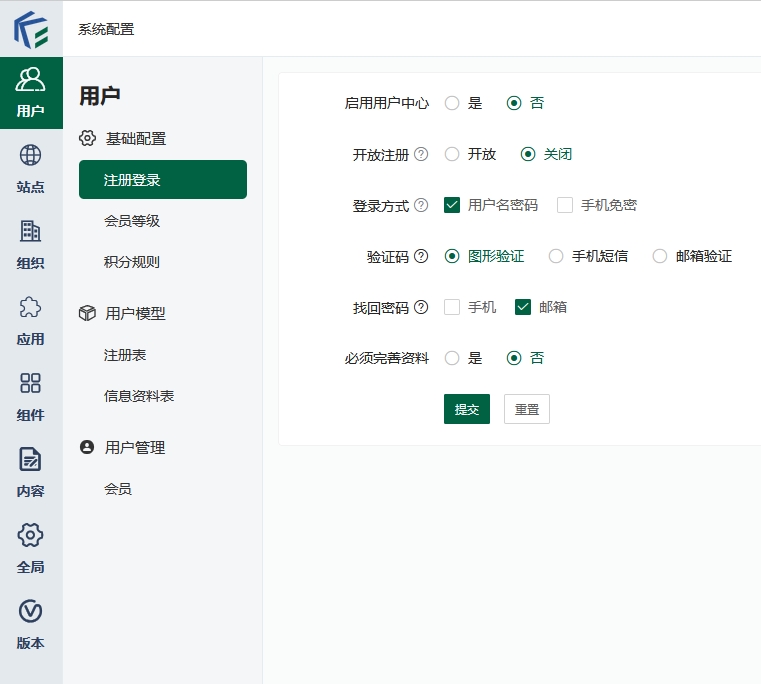Open the 组件 (Components) grid icon
This screenshot has height=684, width=761.
31,384
